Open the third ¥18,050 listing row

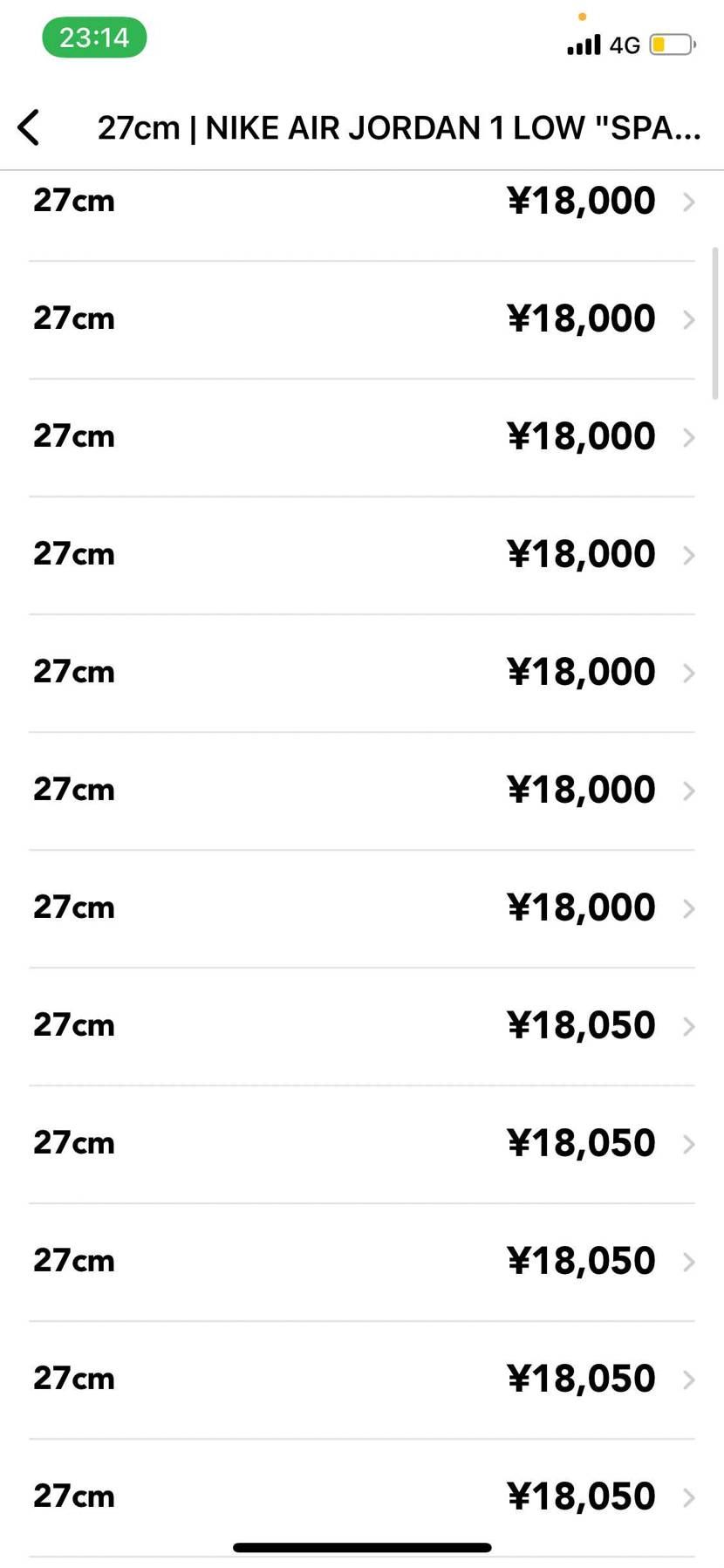point(362,1262)
